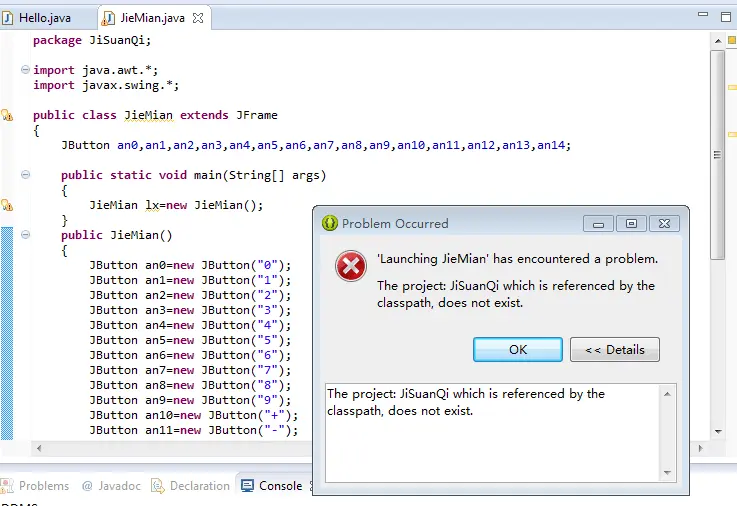Collapse the import statements fold
The width and height of the screenshot is (737, 506).
25,70
